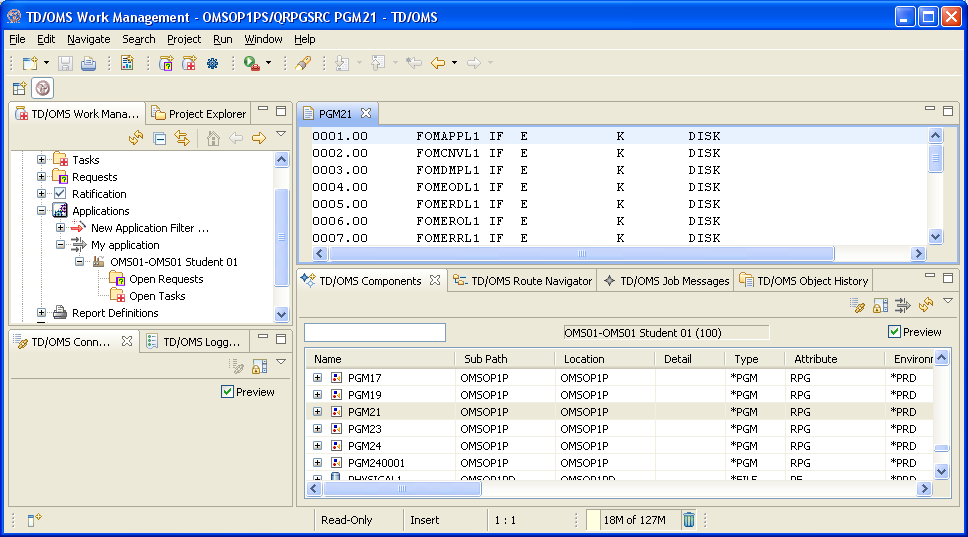Toggle Preview checkbox in Connections view
Viewport: 968px width, 537px height.
tap(227, 392)
